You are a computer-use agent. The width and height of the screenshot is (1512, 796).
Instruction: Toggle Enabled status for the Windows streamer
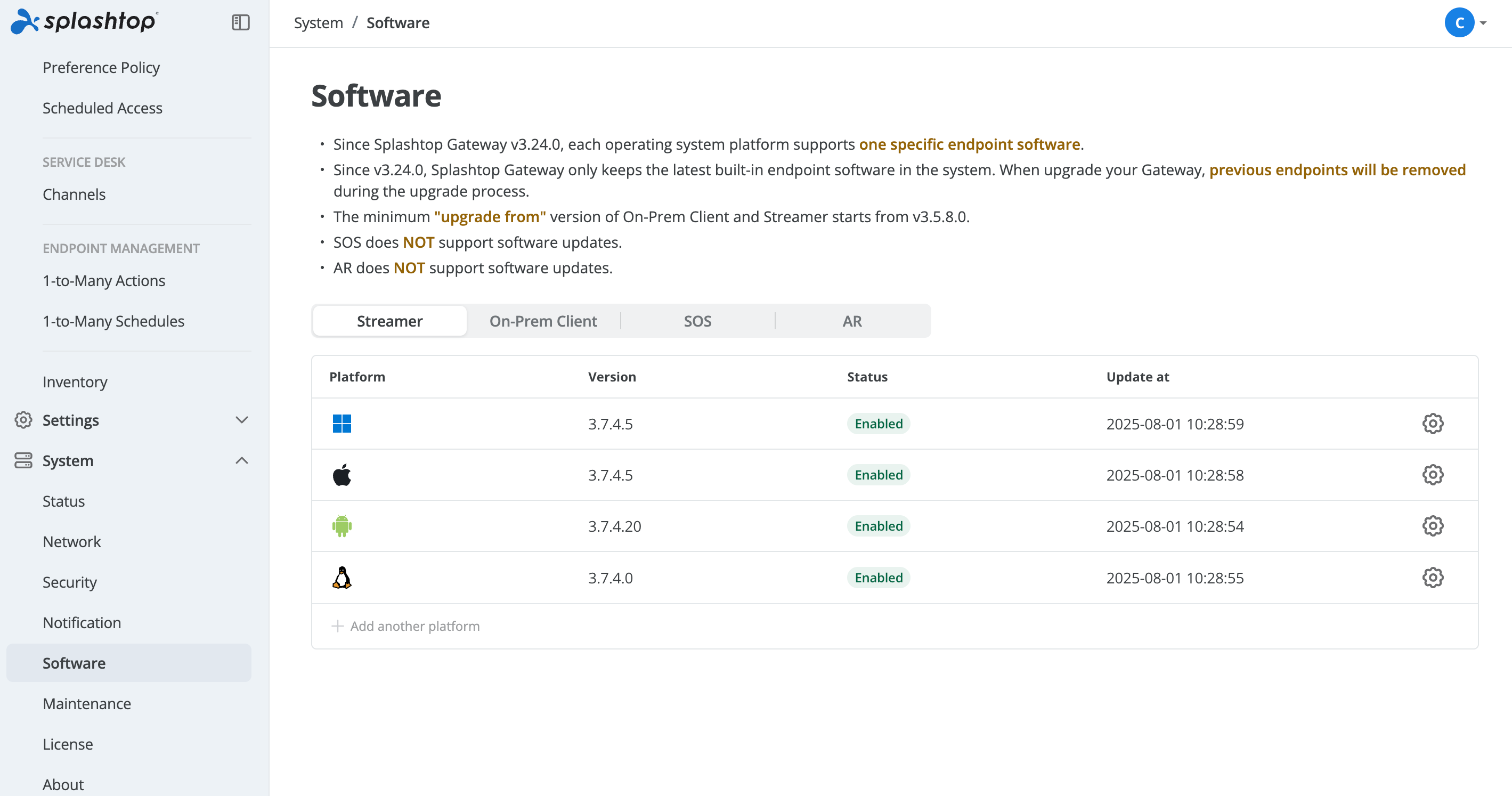877,423
